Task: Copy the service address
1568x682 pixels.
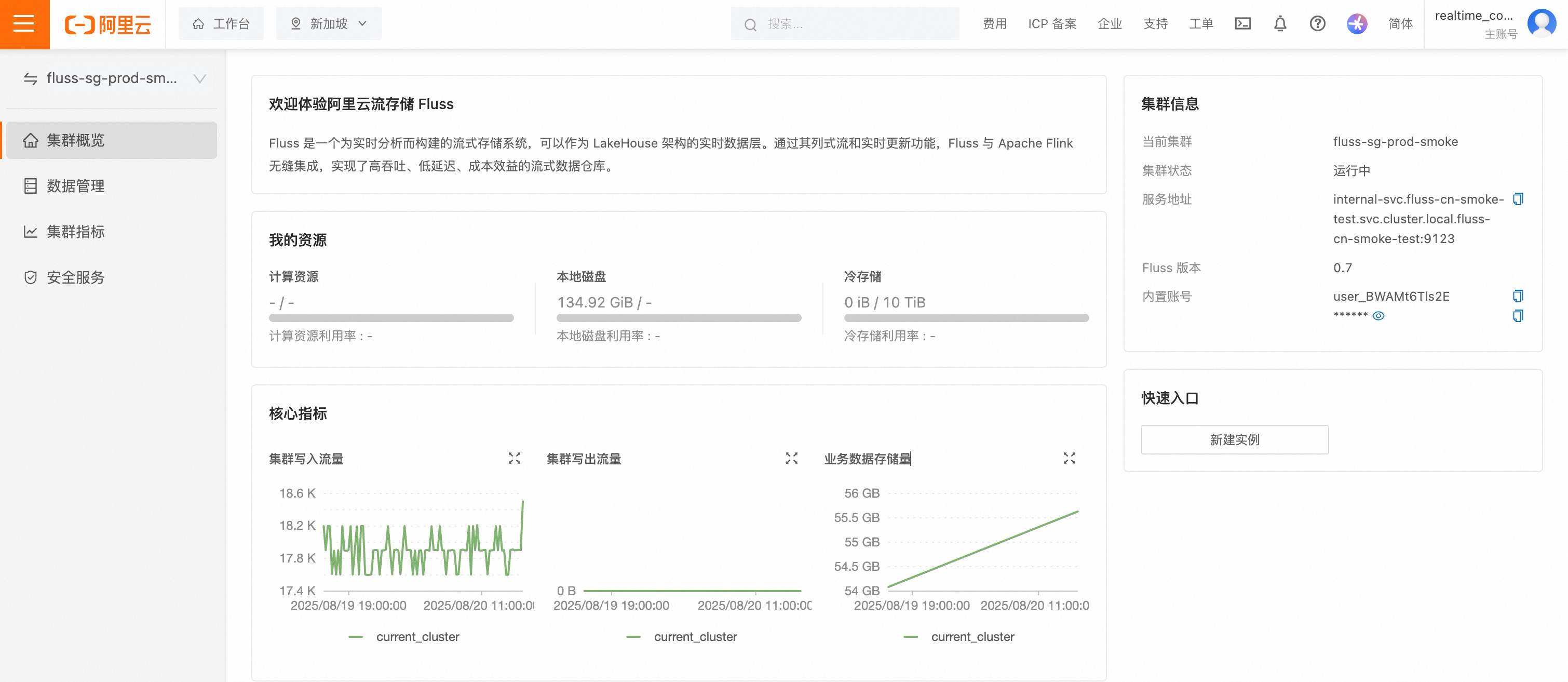Action: pyautogui.click(x=1518, y=199)
